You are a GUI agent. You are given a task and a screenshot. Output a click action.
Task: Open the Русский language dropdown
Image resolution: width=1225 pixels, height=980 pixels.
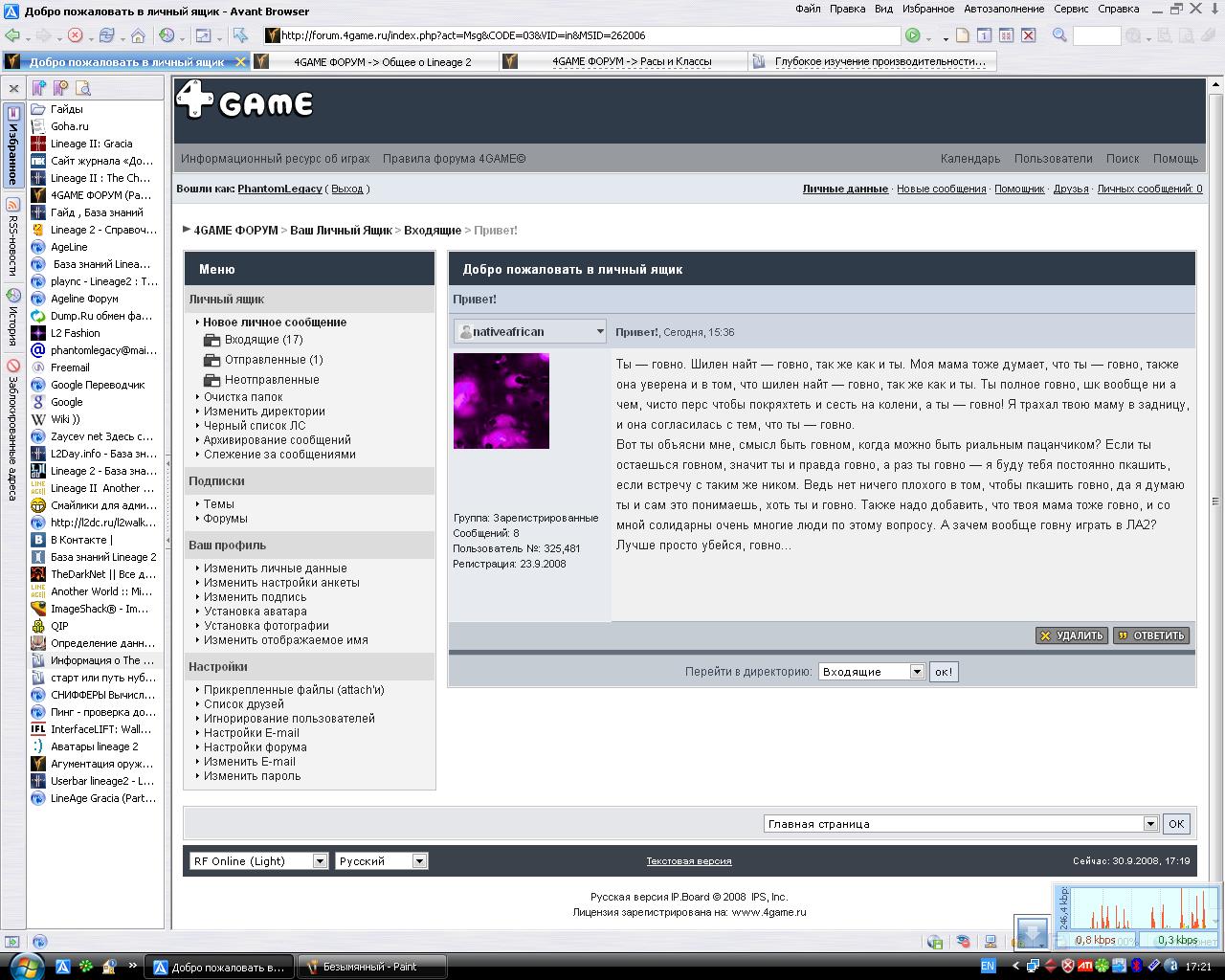(418, 861)
